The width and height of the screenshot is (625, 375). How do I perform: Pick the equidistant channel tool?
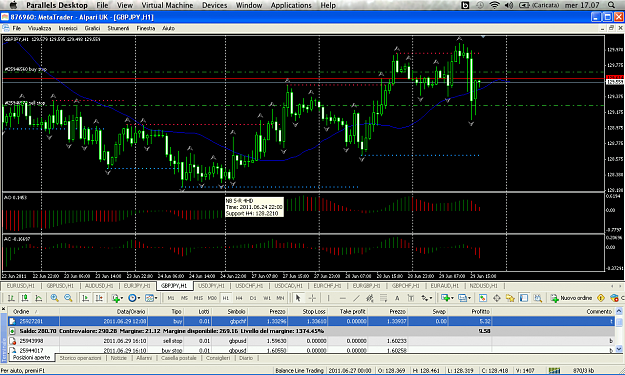click(370, 298)
